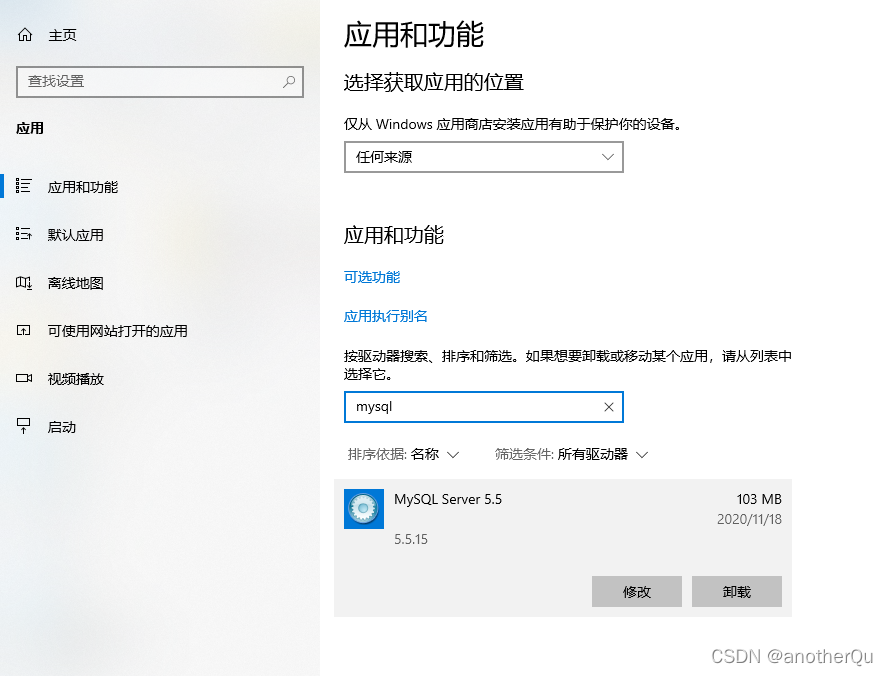The height and width of the screenshot is (676, 888).
Task: Click the version text 5.5.15
Action: click(x=411, y=539)
